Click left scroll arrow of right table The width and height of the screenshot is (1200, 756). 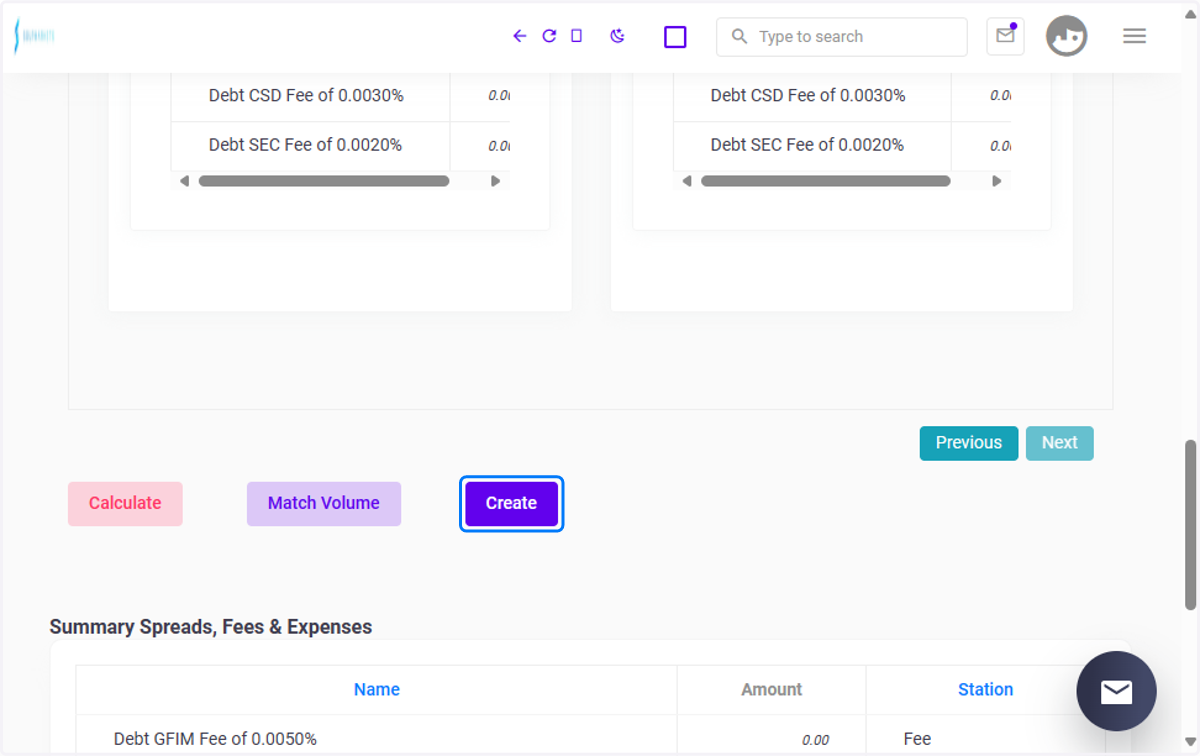click(686, 181)
